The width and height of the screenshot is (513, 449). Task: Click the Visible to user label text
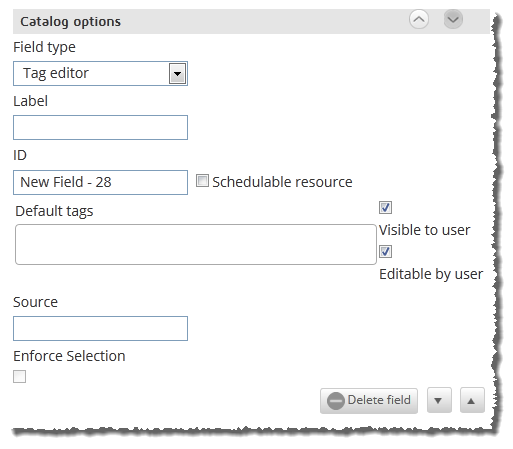pos(424,230)
